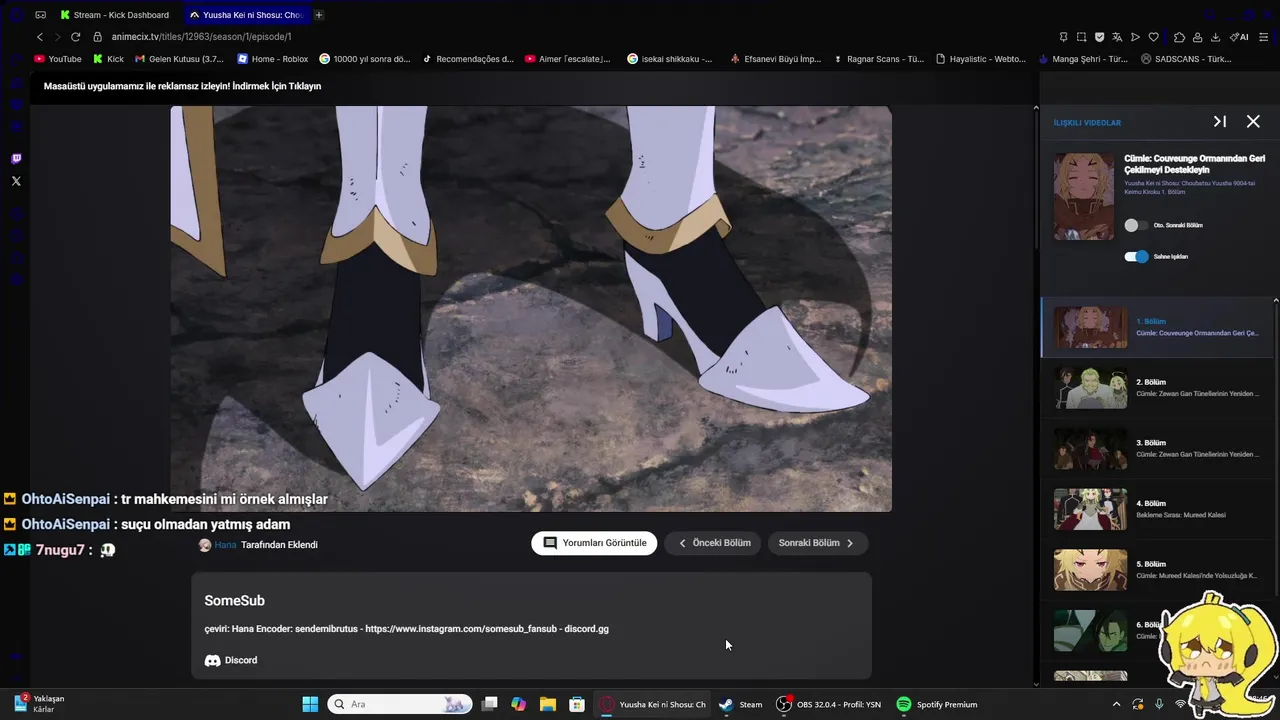
Task: Close the İlişkili Videolar panel
Action: pyautogui.click(x=1253, y=121)
